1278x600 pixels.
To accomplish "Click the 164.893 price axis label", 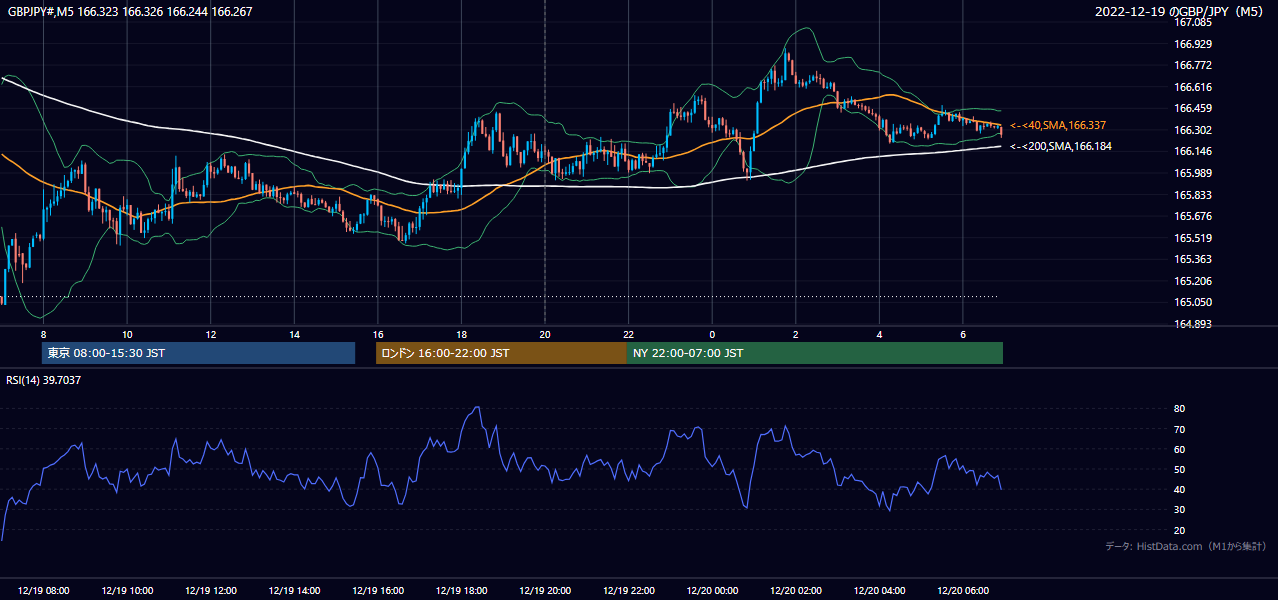I will pyautogui.click(x=1193, y=324).
